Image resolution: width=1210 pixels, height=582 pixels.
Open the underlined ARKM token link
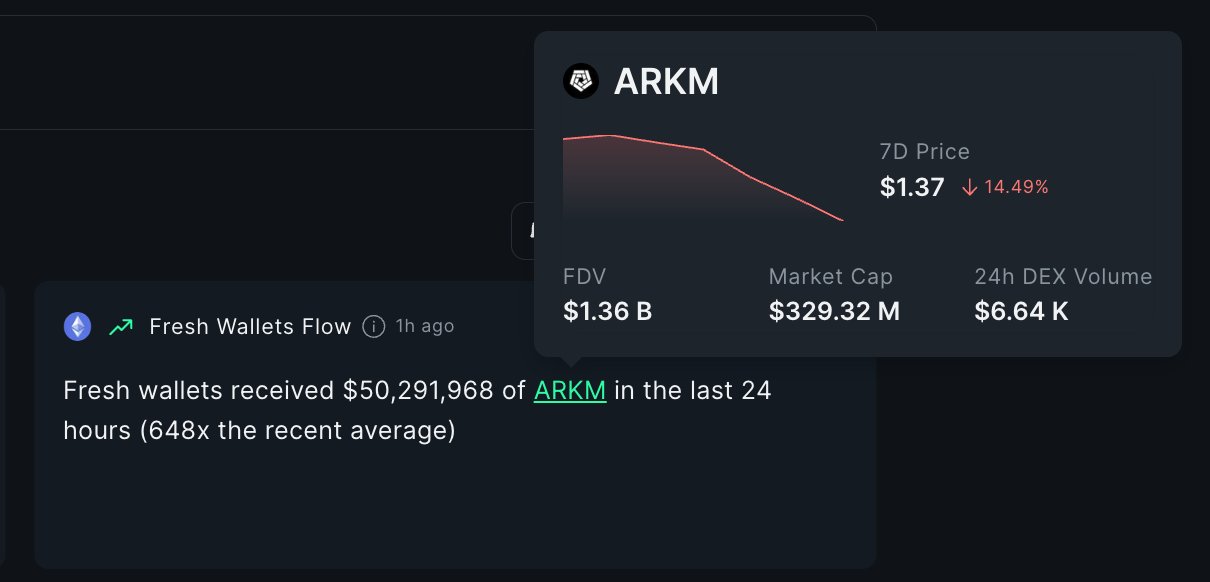point(570,390)
